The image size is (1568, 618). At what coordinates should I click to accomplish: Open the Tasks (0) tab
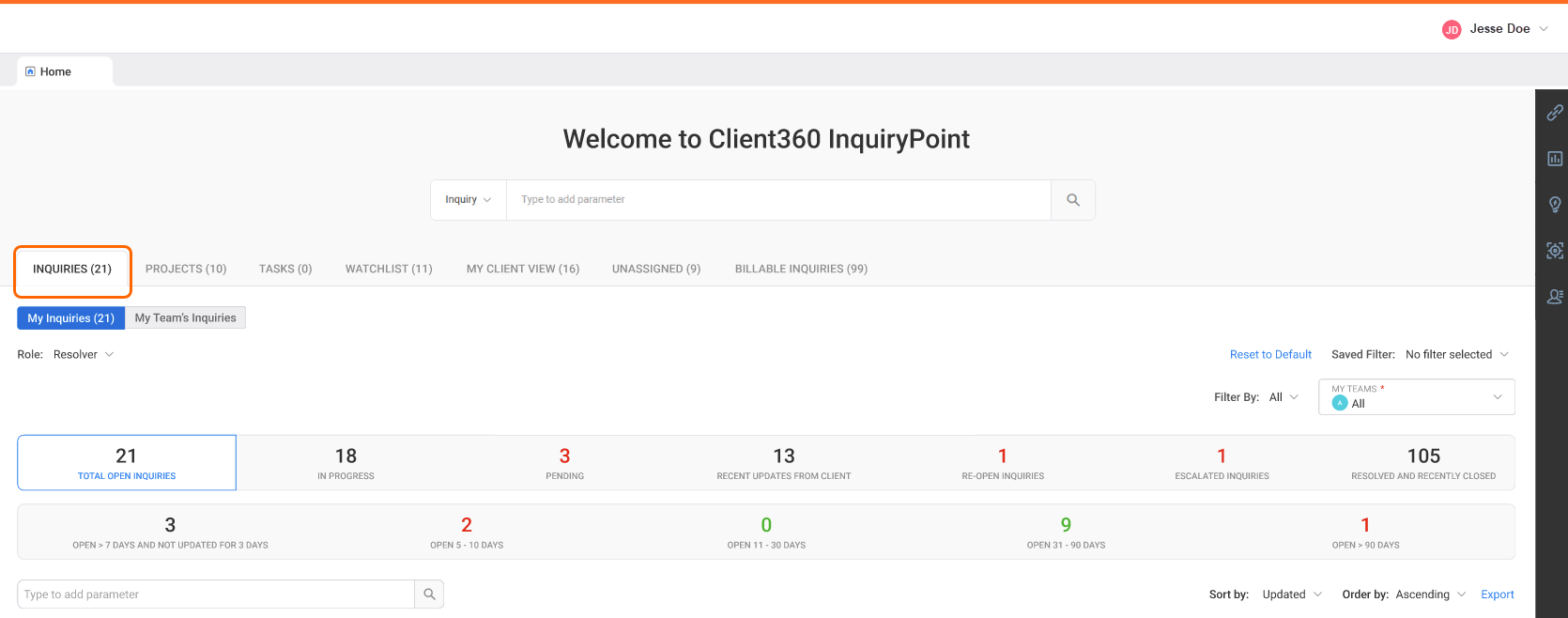point(285,269)
